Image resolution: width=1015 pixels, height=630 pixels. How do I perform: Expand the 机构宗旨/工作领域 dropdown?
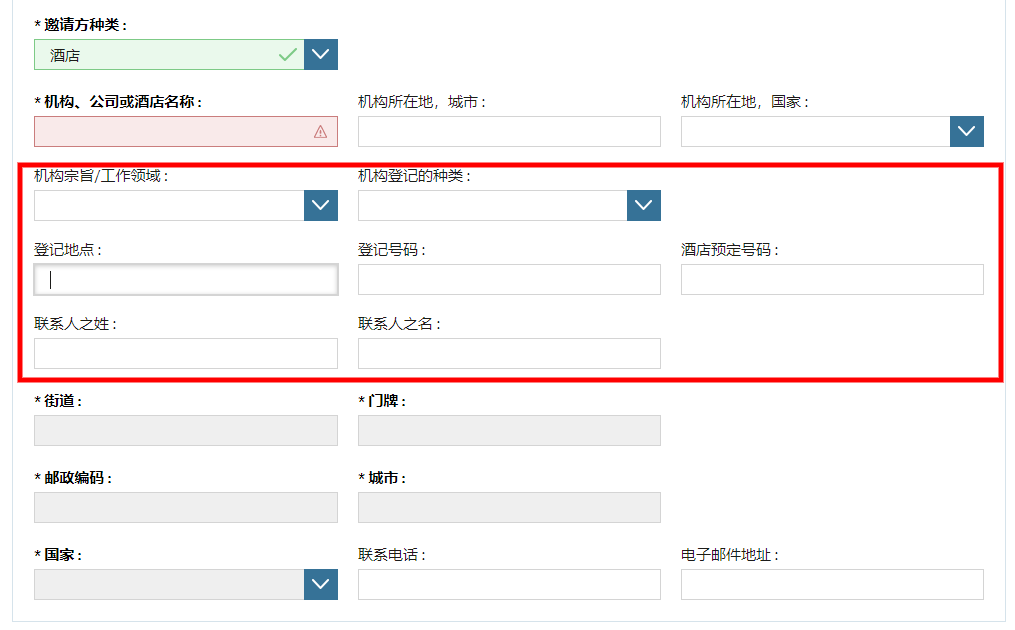point(320,206)
